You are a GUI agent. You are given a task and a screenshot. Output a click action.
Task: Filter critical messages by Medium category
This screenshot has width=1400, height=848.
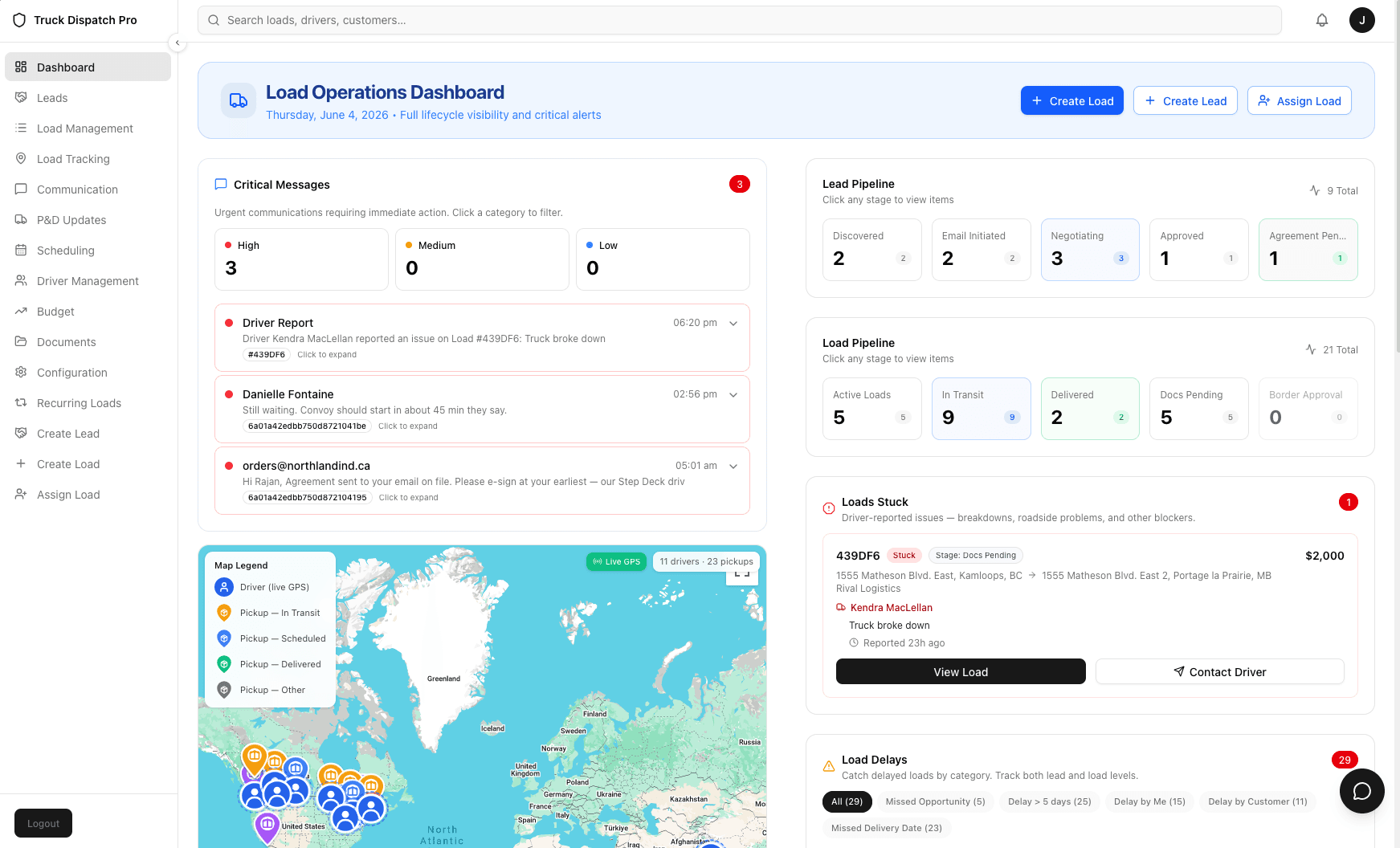pyautogui.click(x=482, y=259)
